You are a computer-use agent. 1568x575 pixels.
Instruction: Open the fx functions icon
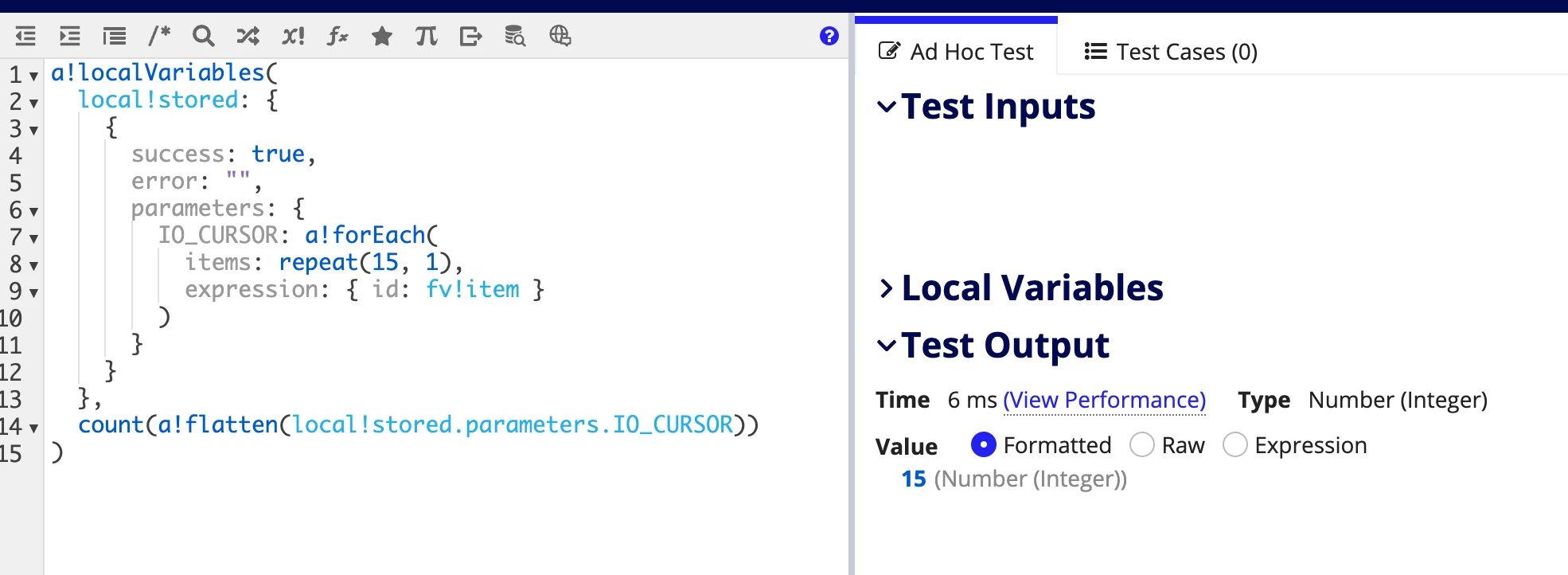coord(337,36)
